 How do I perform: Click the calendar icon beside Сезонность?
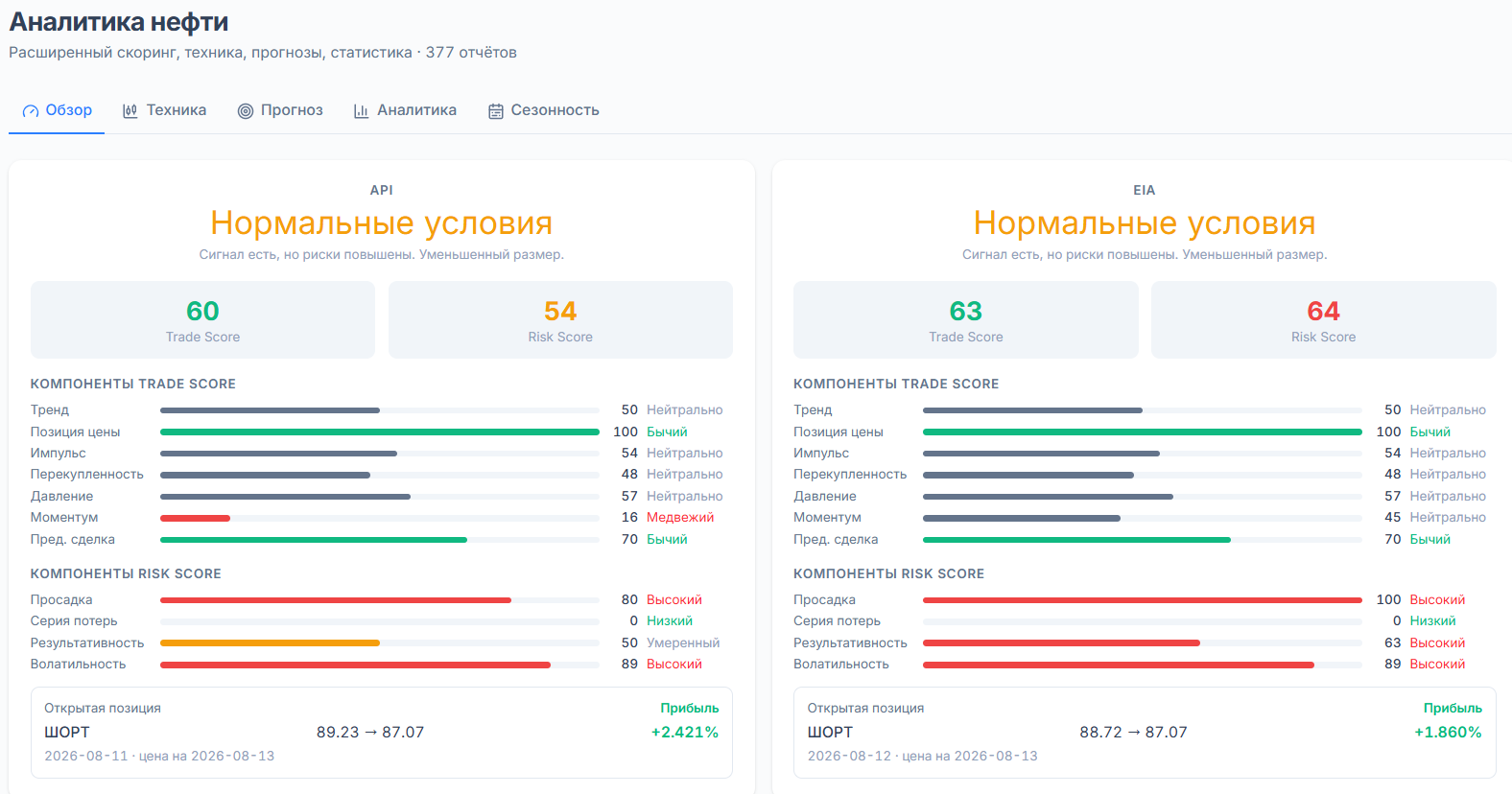click(x=496, y=111)
